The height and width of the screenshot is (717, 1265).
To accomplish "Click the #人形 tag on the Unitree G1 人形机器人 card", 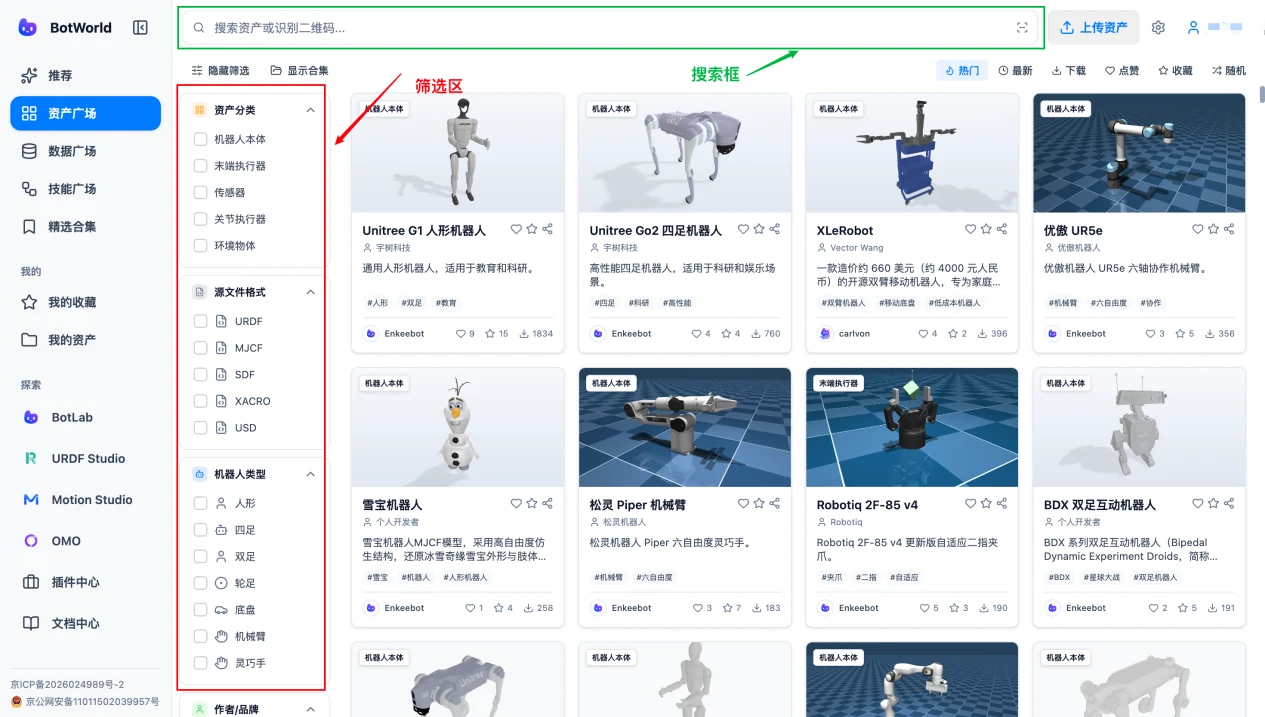I will click(x=378, y=303).
